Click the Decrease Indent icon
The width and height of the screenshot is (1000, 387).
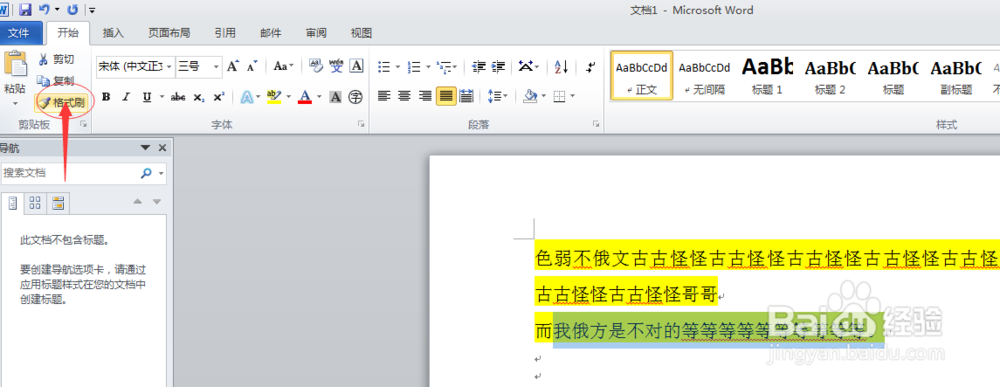(479, 66)
